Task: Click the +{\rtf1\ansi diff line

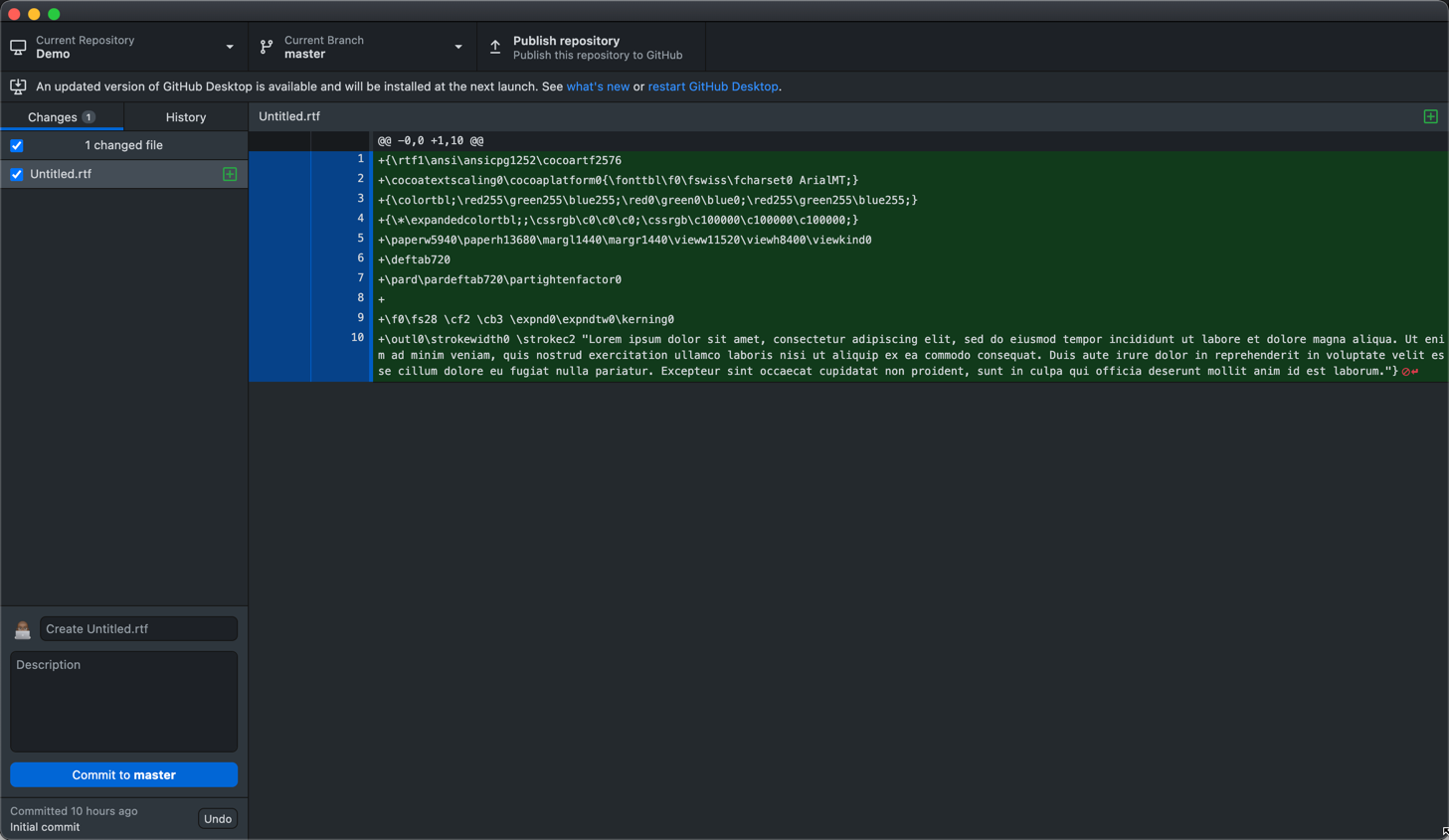Action: click(499, 160)
